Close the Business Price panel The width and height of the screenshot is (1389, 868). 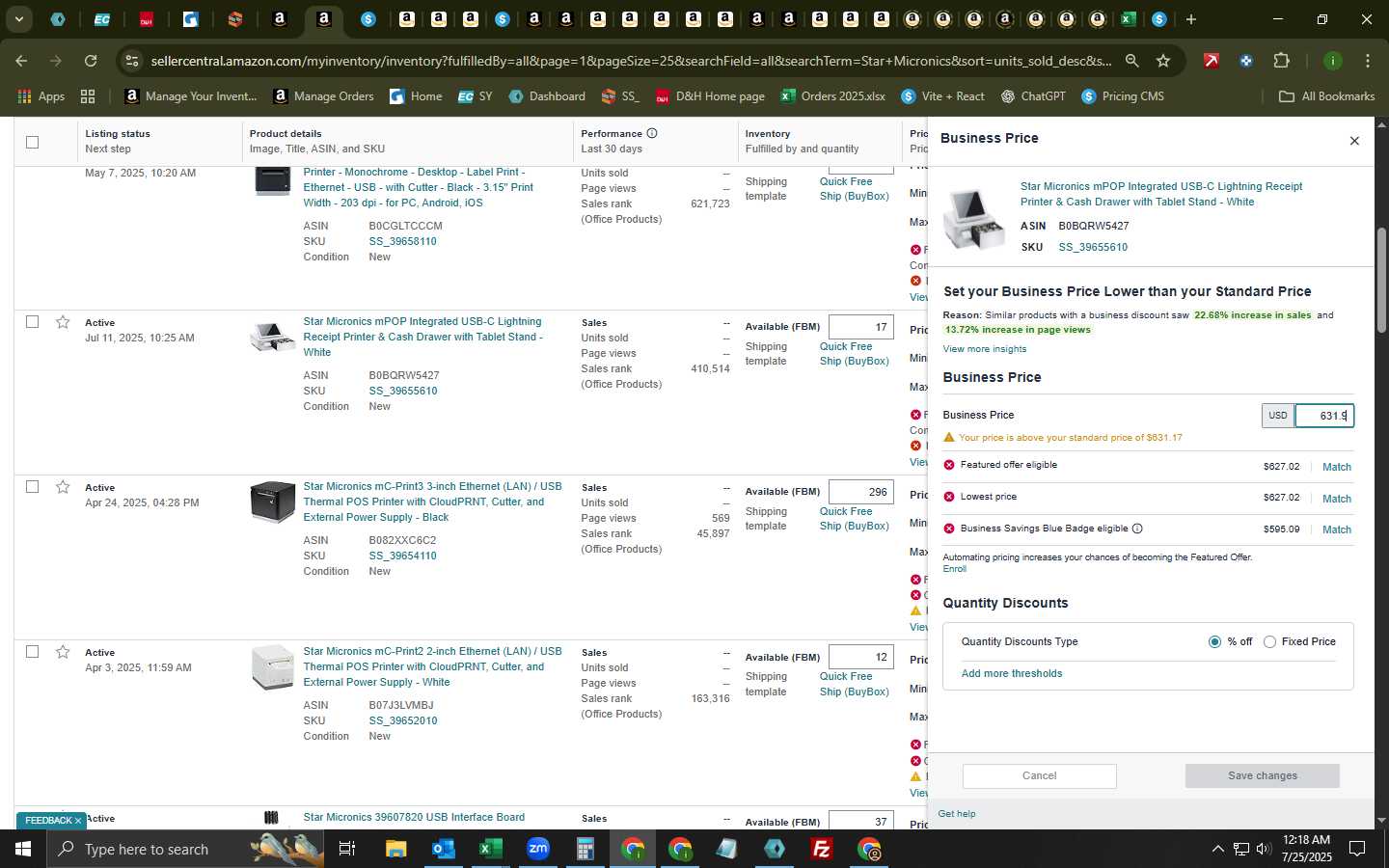click(1354, 141)
